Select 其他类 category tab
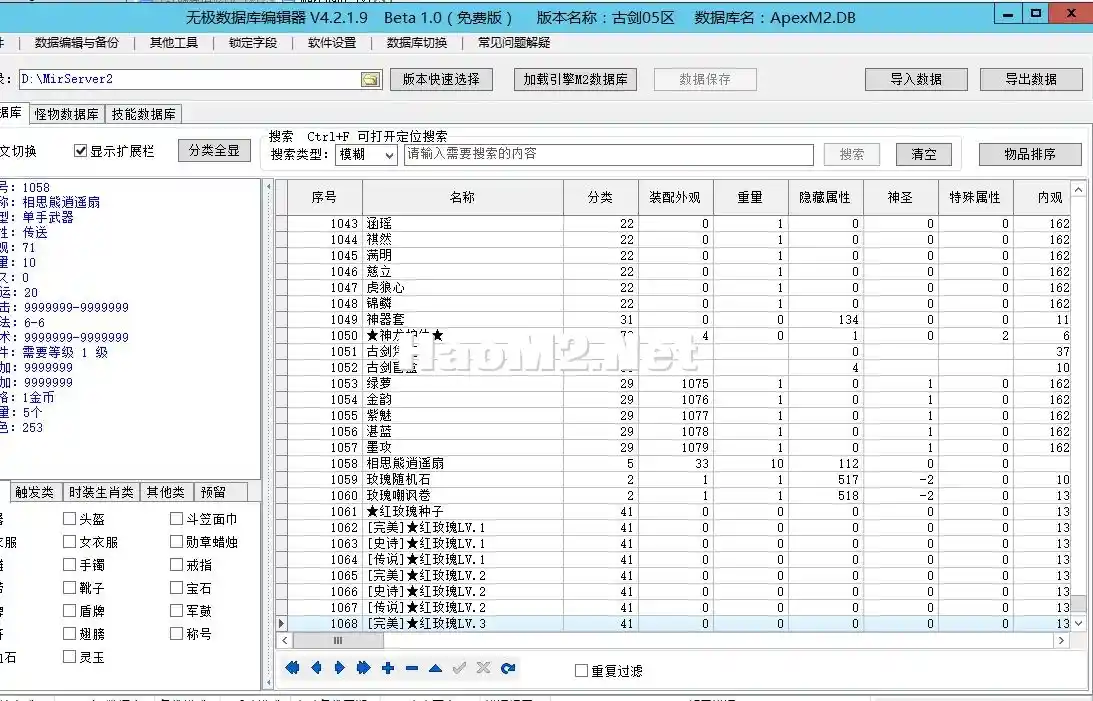This screenshot has width=1093, height=701. [x=166, y=492]
